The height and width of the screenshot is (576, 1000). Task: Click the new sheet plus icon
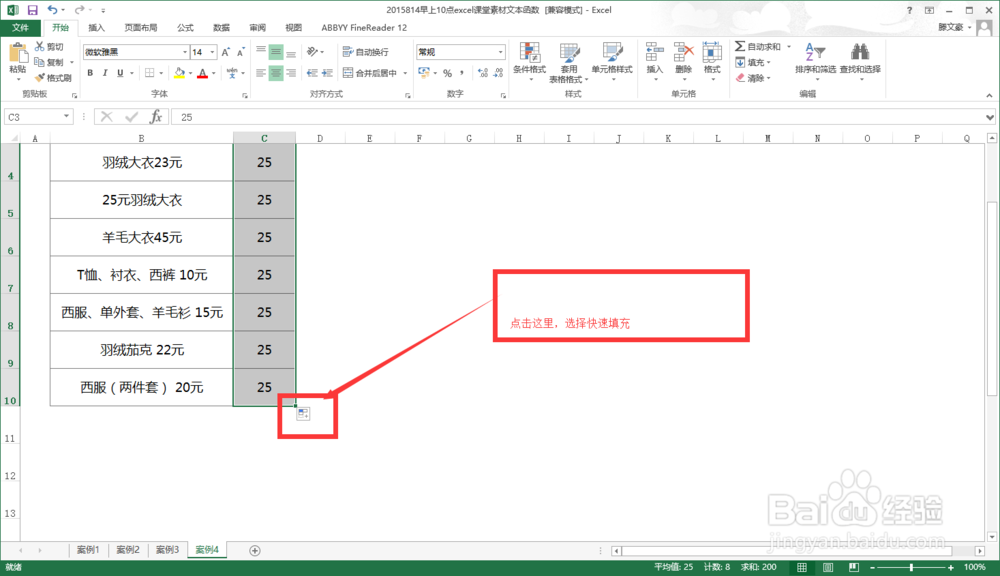click(254, 550)
